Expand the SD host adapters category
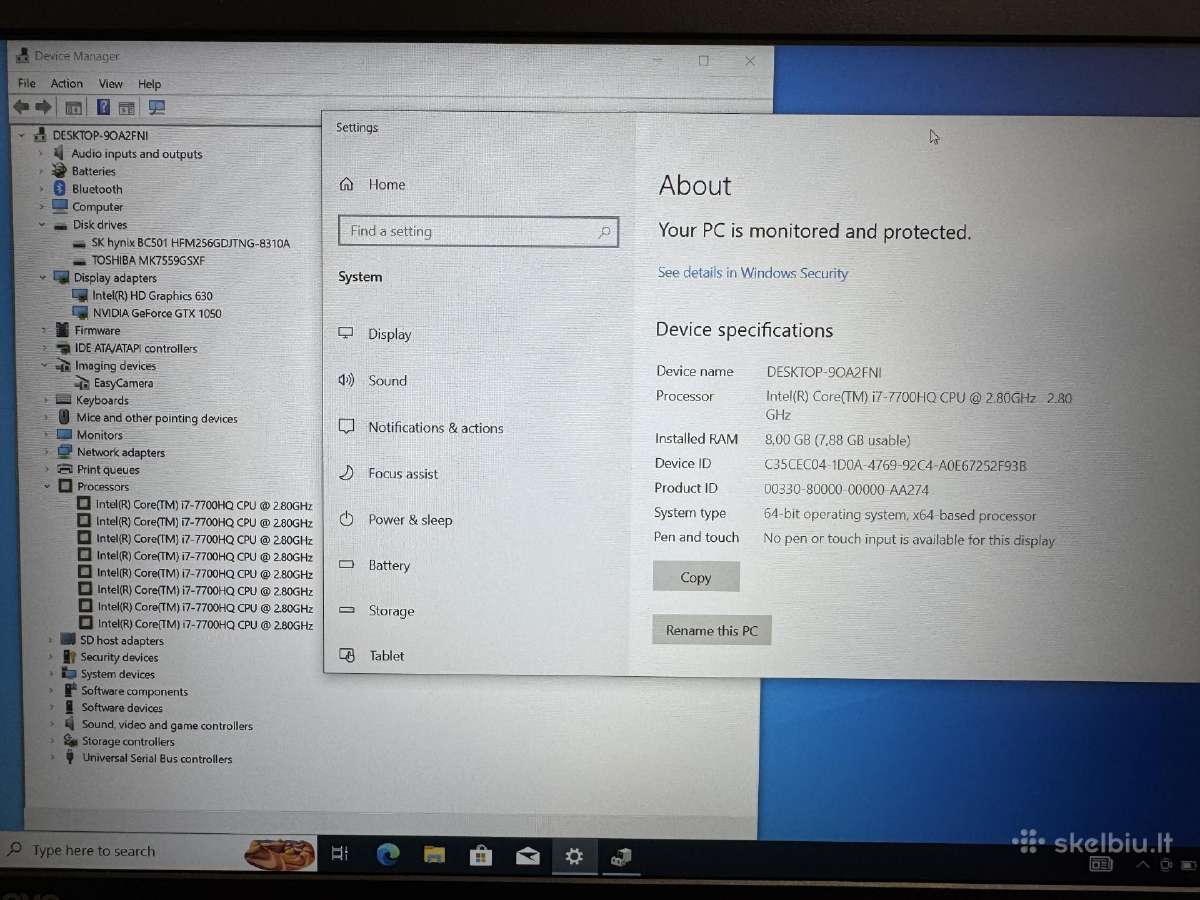 51,641
